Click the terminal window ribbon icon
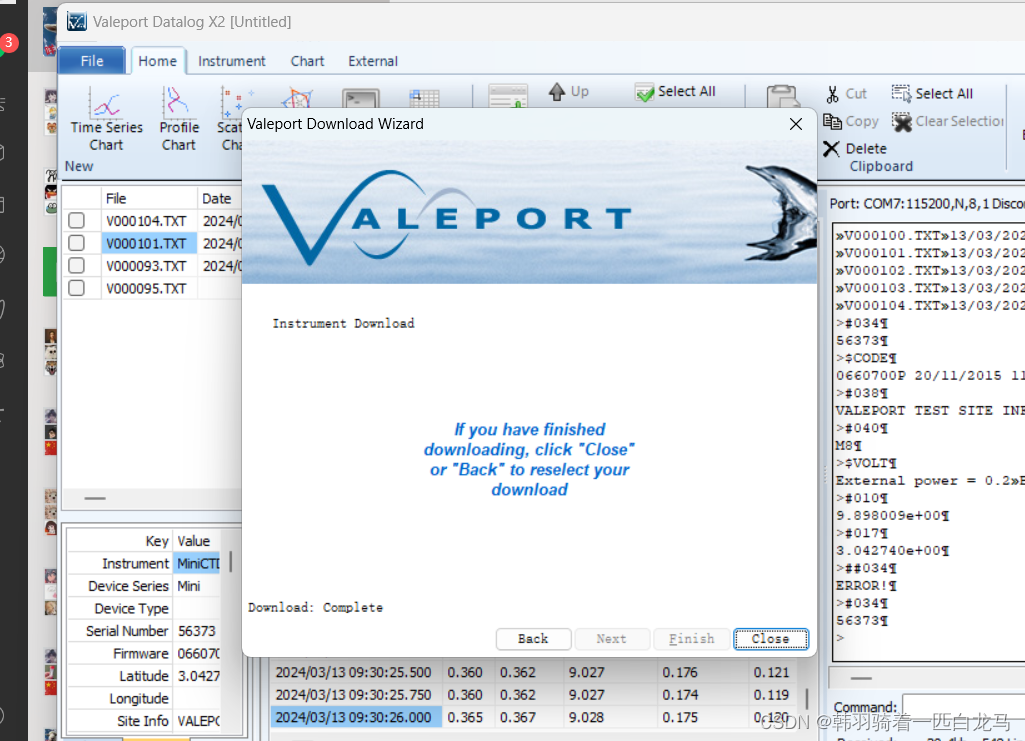Image resolution: width=1025 pixels, height=741 pixels. click(x=360, y=99)
